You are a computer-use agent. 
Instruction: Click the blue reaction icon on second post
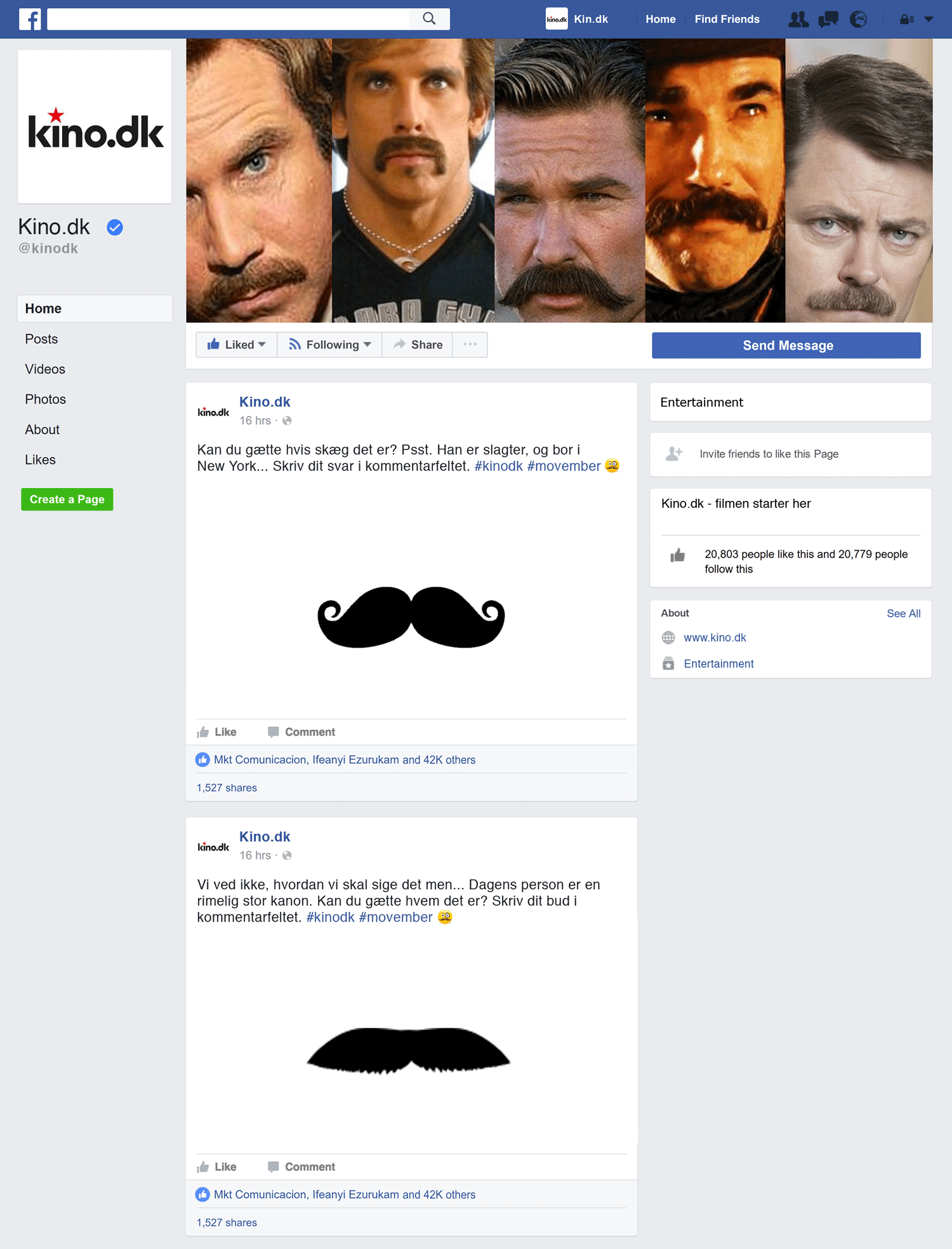(x=202, y=1194)
